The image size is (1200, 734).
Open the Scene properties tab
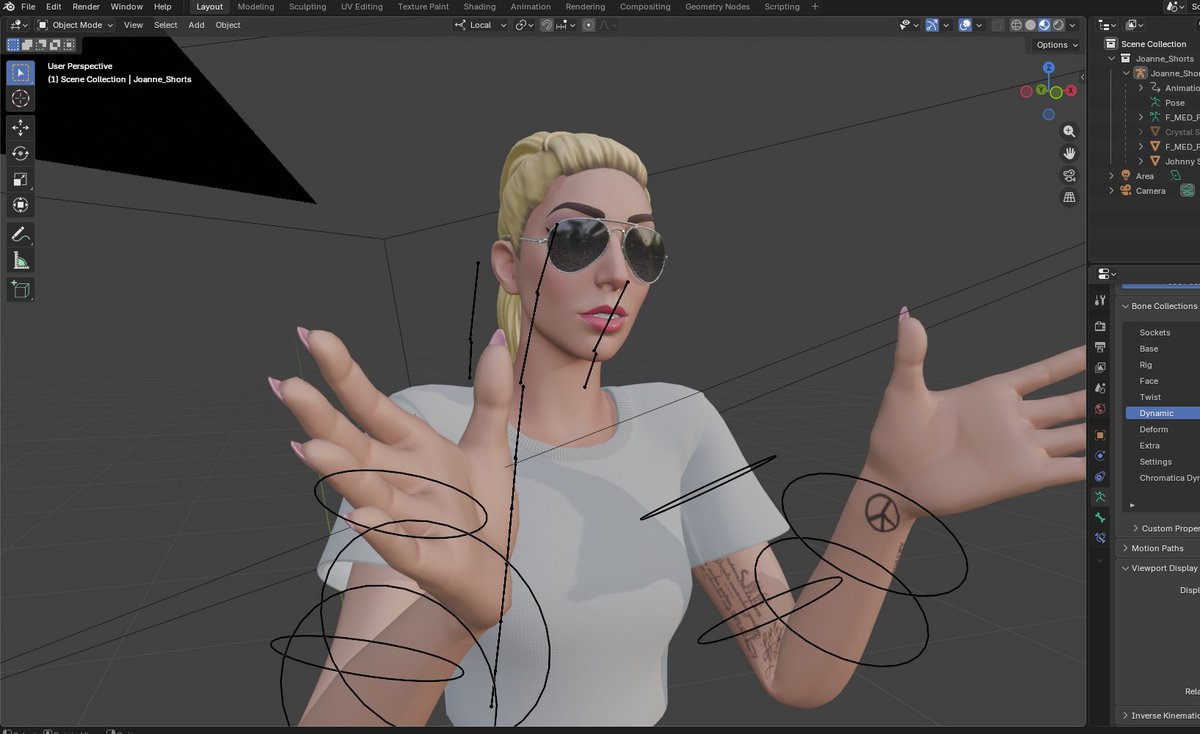[1100, 388]
